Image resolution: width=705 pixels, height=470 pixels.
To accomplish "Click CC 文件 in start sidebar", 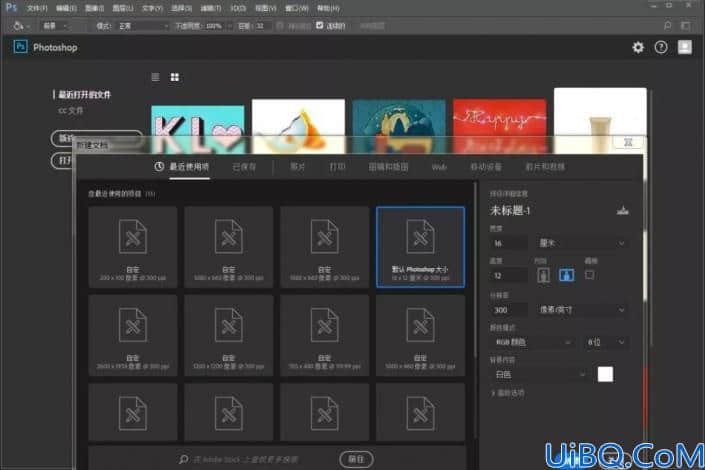I will coord(71,111).
